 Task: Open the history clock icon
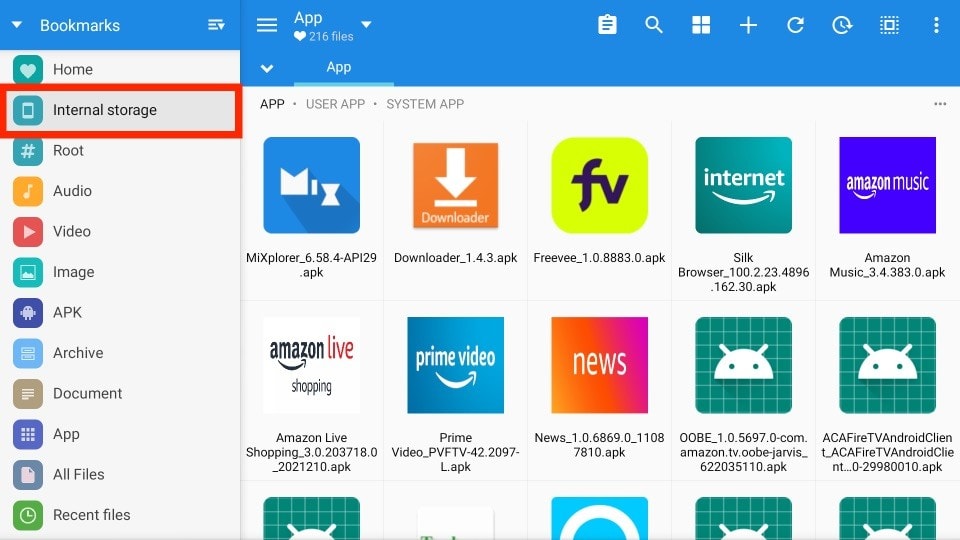(842, 25)
